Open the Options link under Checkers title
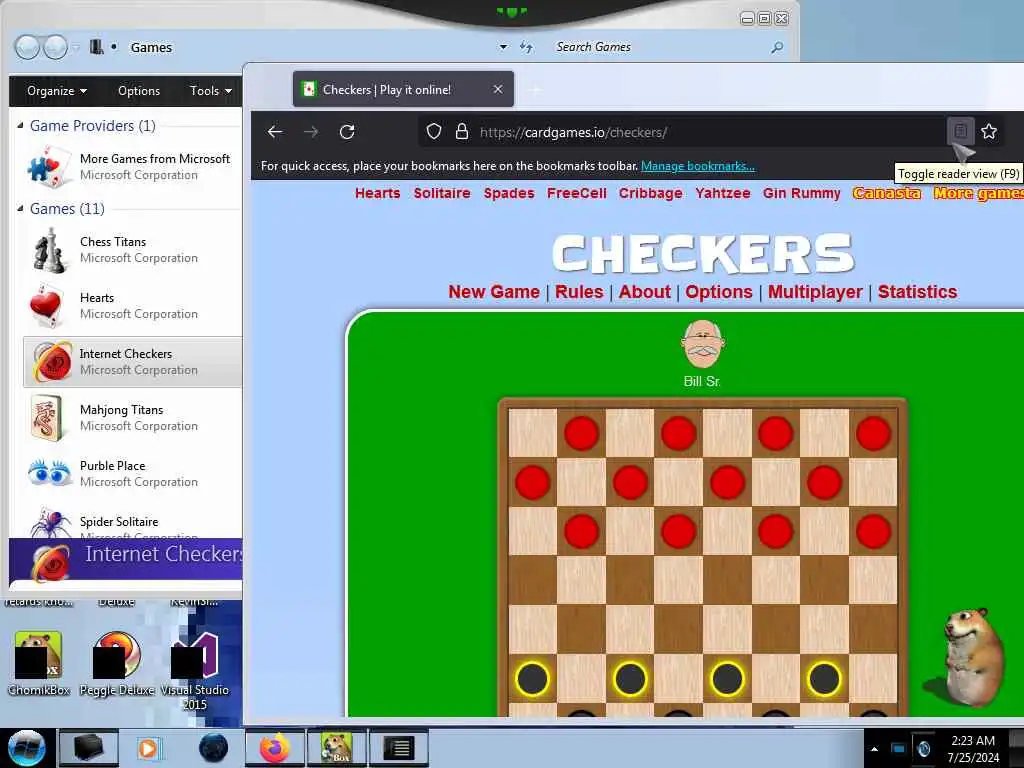This screenshot has height=768, width=1024. [718, 292]
